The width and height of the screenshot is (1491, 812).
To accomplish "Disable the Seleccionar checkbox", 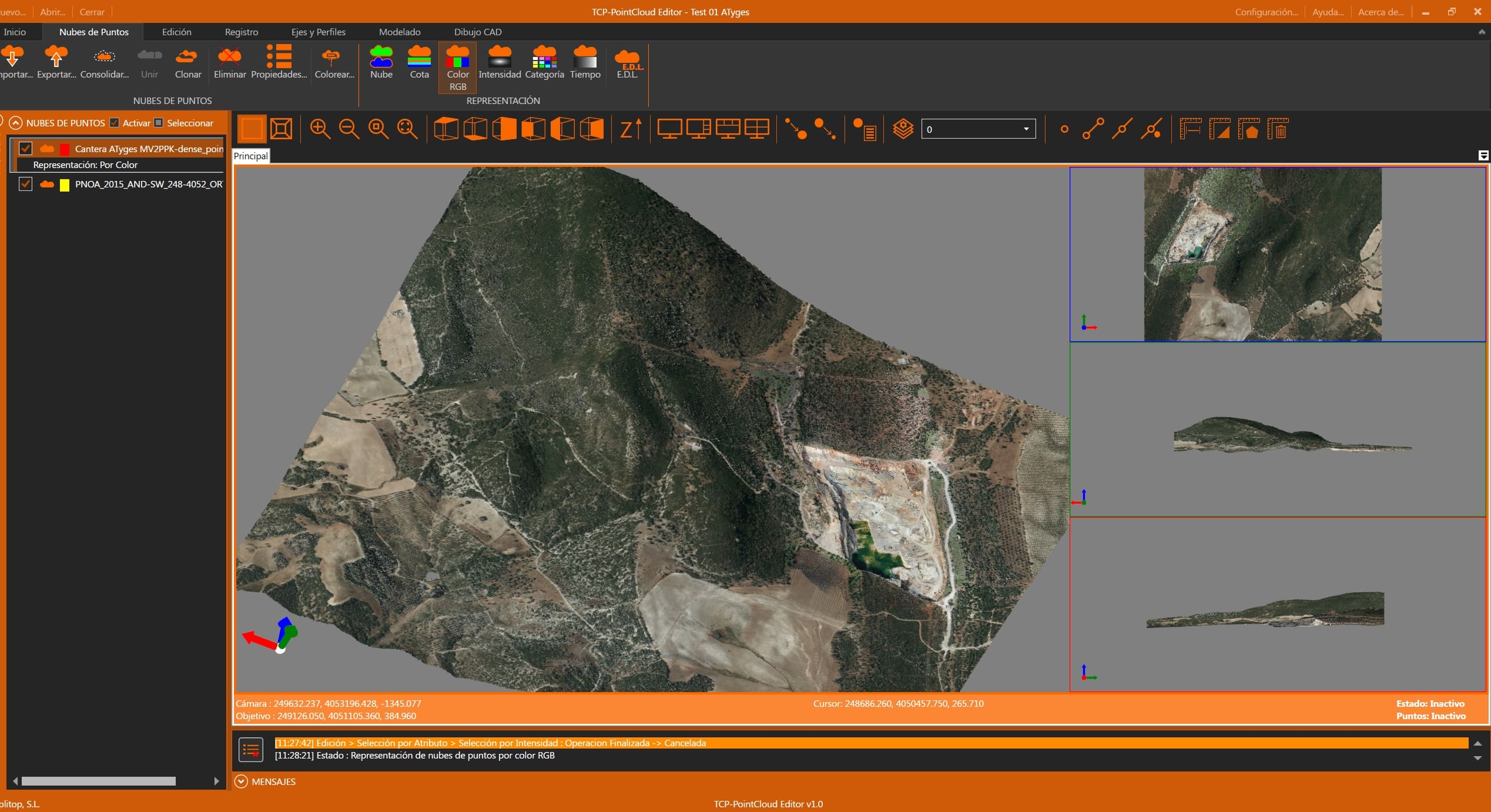I will click(159, 122).
